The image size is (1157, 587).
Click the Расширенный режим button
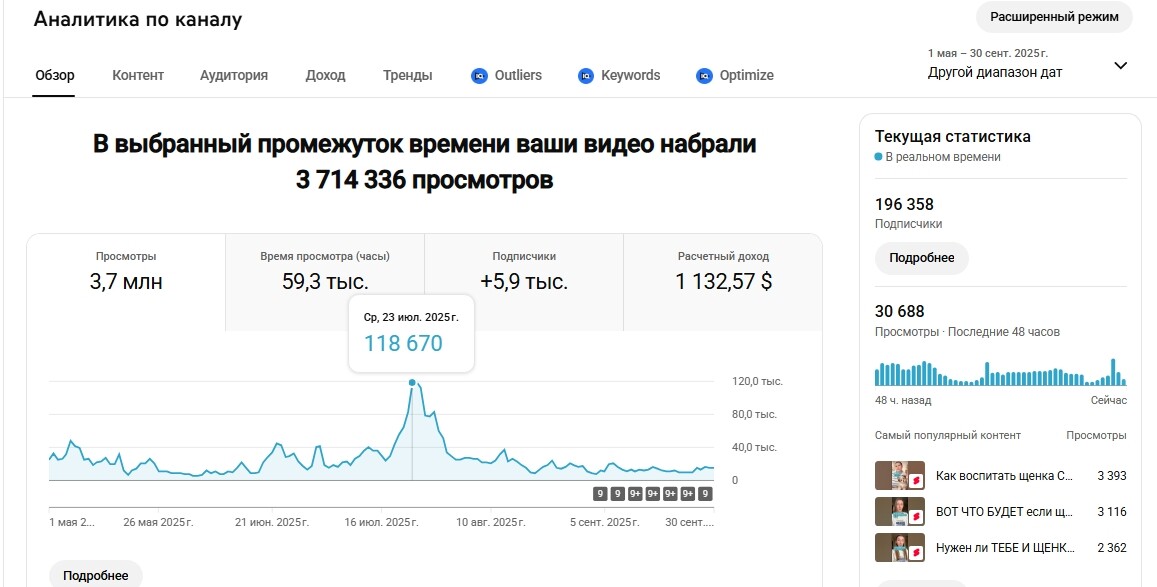(x=1054, y=17)
